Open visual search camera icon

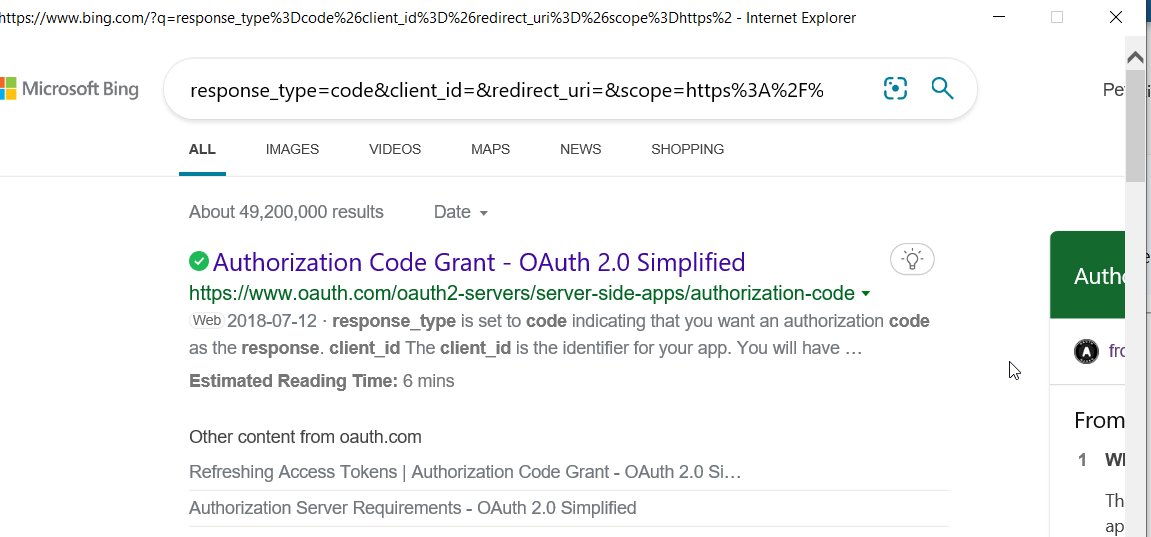click(x=895, y=89)
